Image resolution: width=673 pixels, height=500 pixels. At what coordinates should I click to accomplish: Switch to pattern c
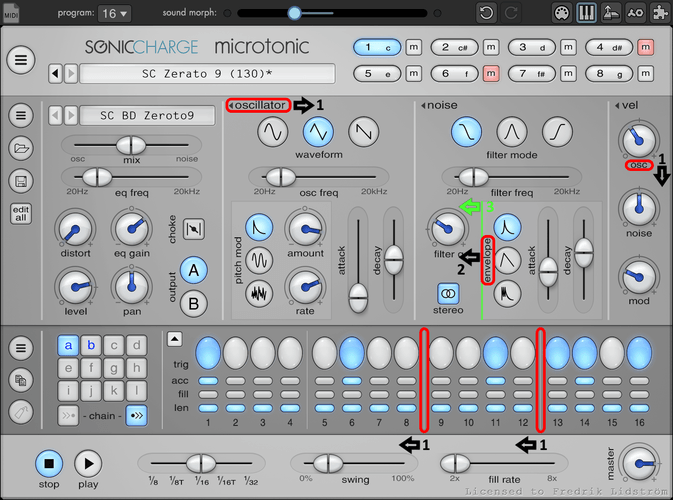[x=114, y=345]
